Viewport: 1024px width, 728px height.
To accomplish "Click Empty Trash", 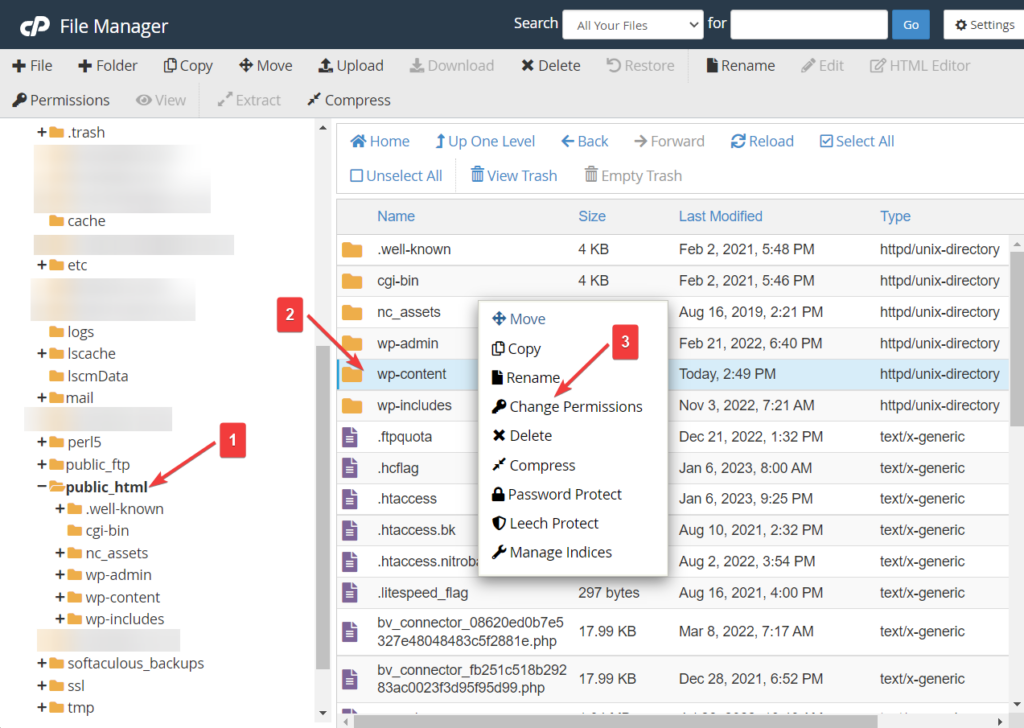I will click(x=633, y=176).
